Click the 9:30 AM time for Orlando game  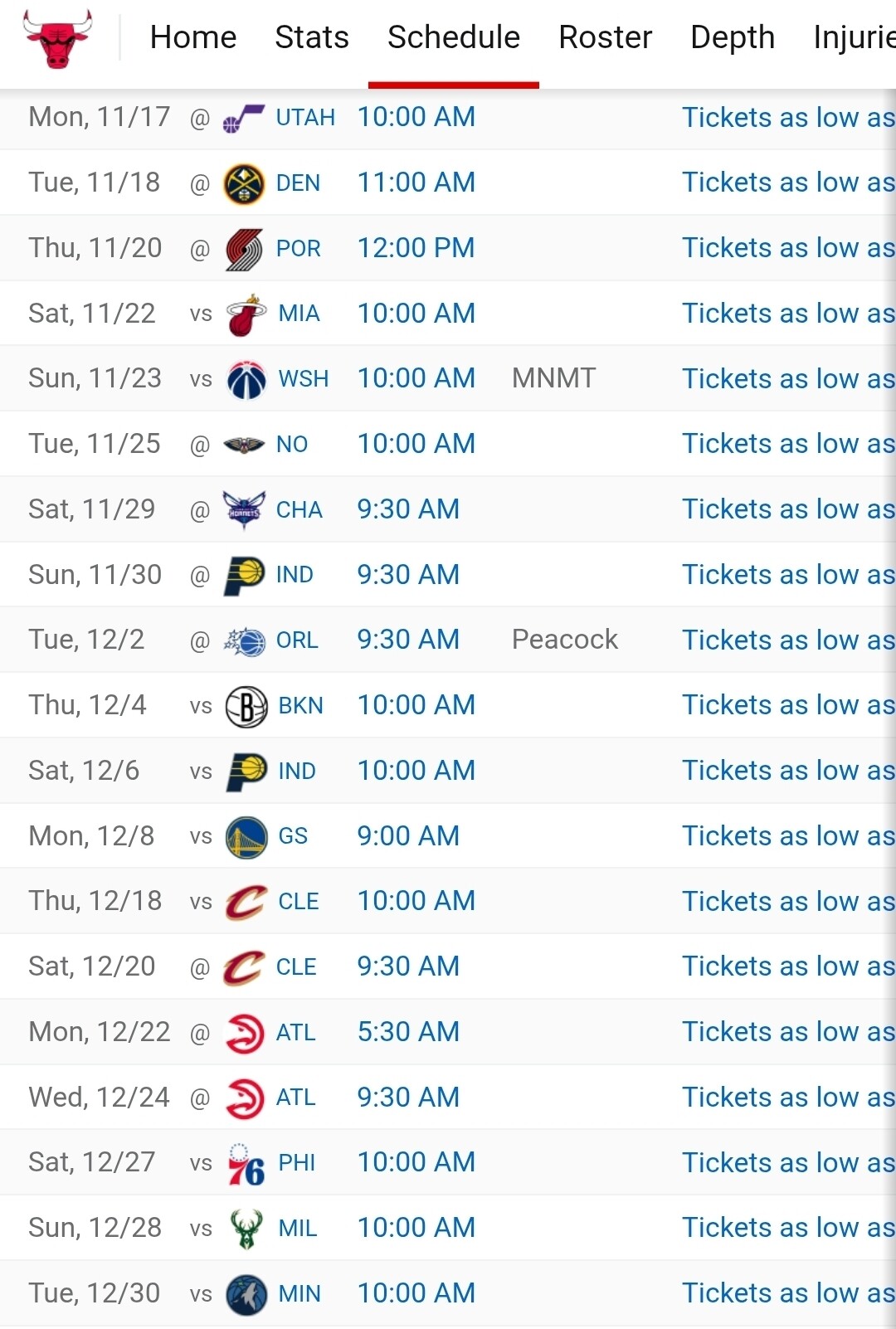coord(408,640)
